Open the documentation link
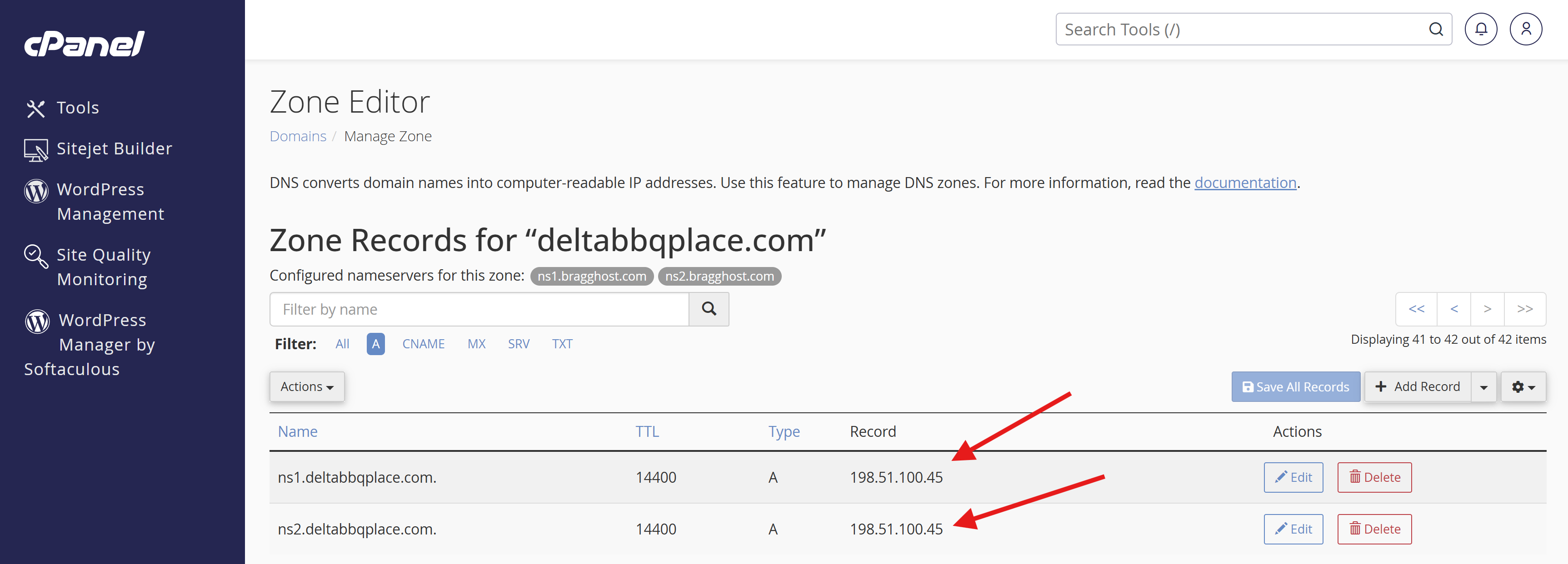 click(x=1245, y=183)
